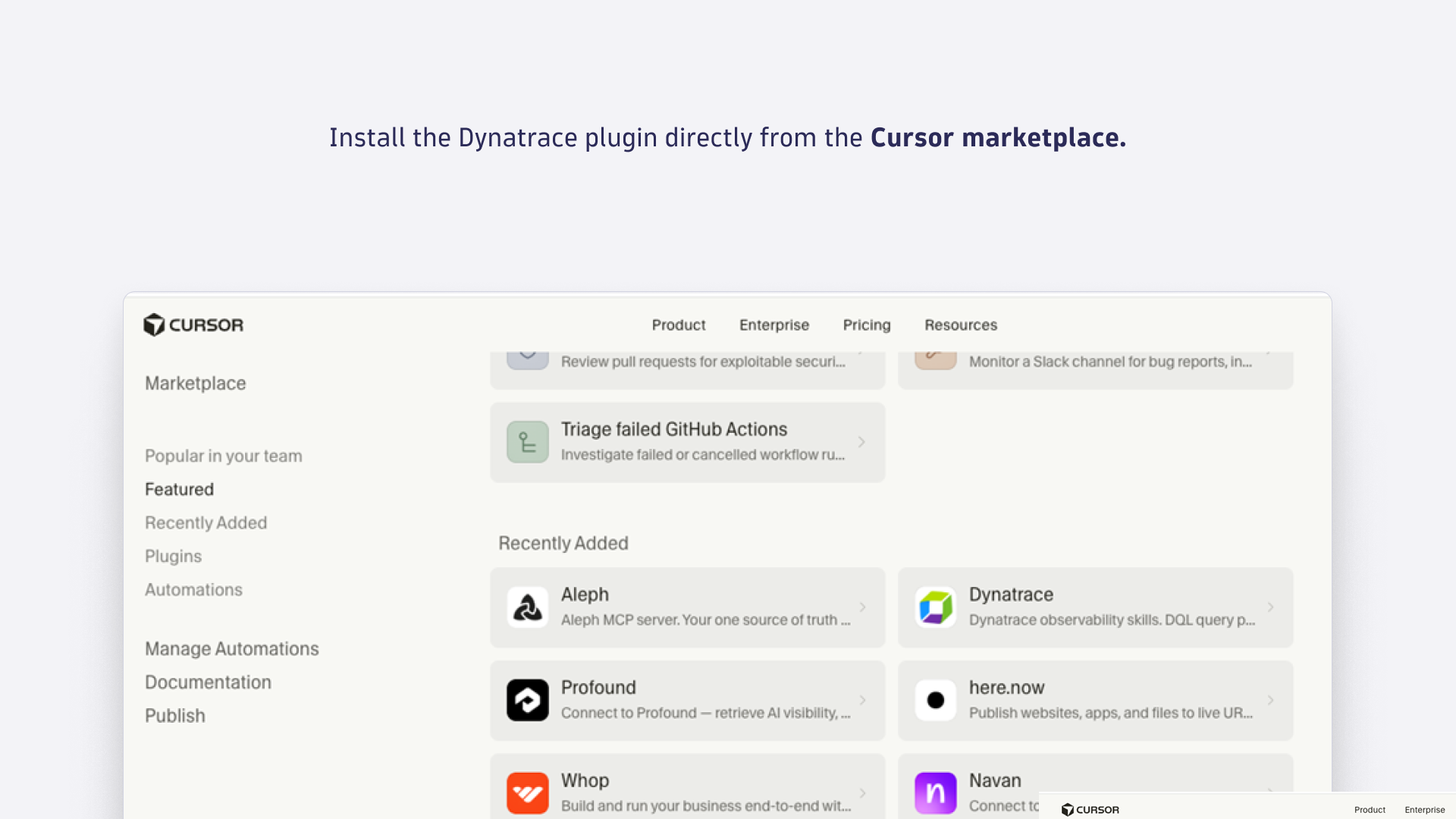
Task: Click 'Dynatrace observability skills. DQL query p...' description
Action: point(1112,620)
